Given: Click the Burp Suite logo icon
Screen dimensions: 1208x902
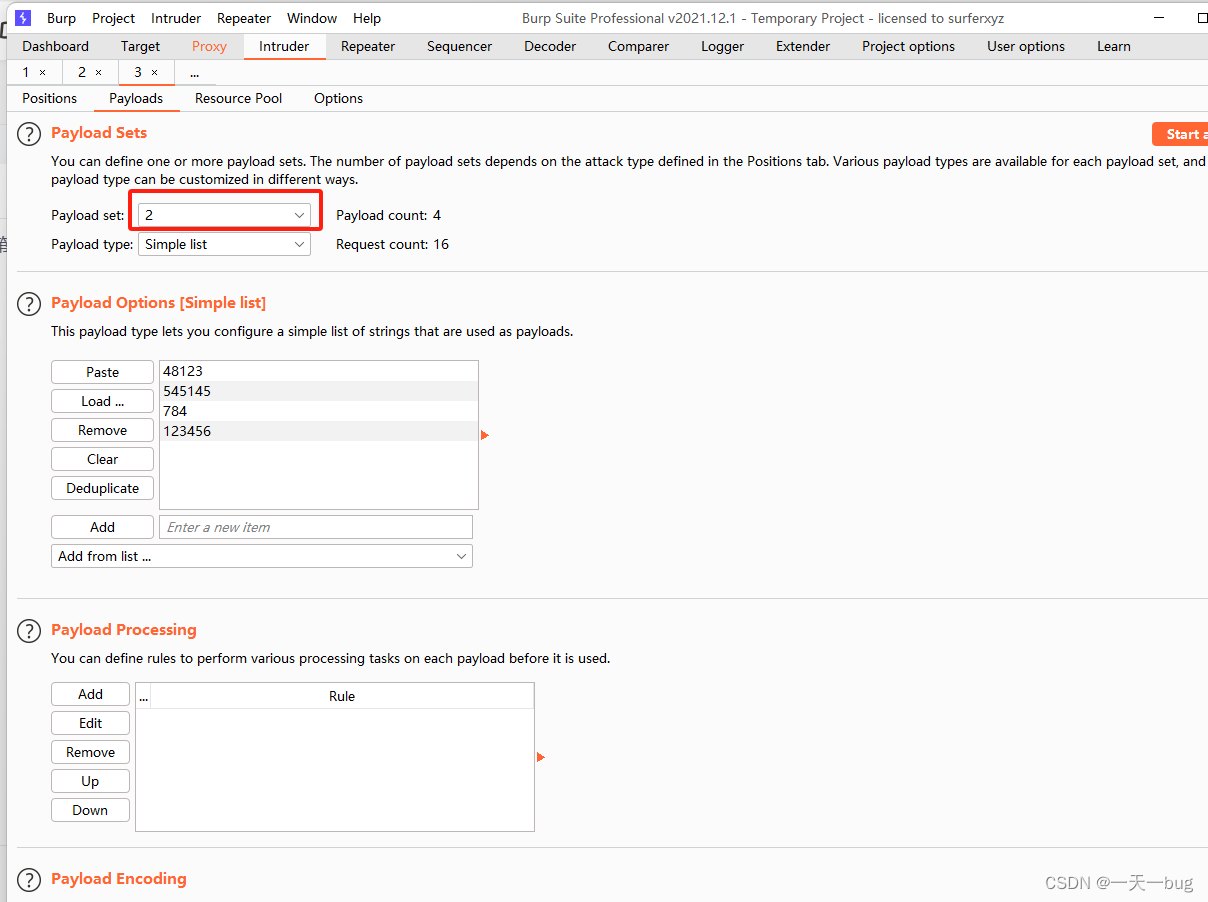Looking at the screenshot, I should pos(23,18).
